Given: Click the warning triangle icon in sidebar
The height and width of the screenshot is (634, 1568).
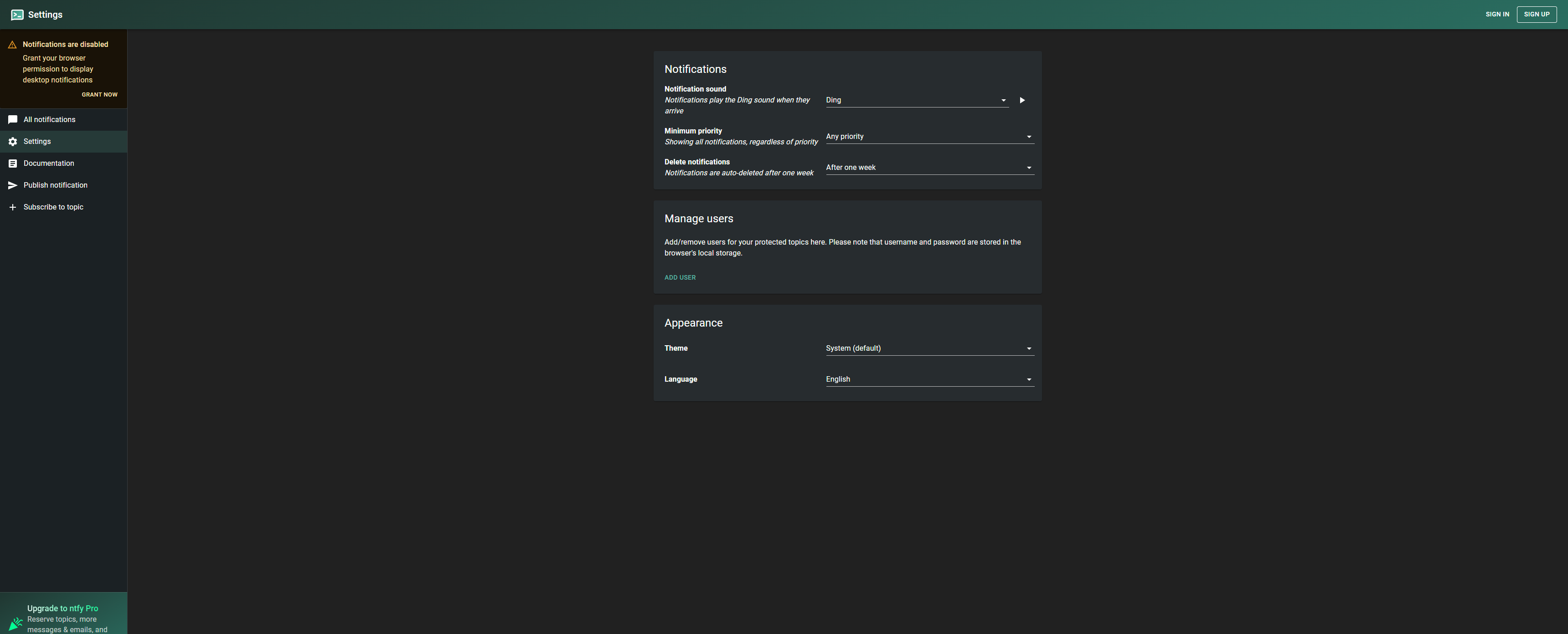Looking at the screenshot, I should coord(12,45).
